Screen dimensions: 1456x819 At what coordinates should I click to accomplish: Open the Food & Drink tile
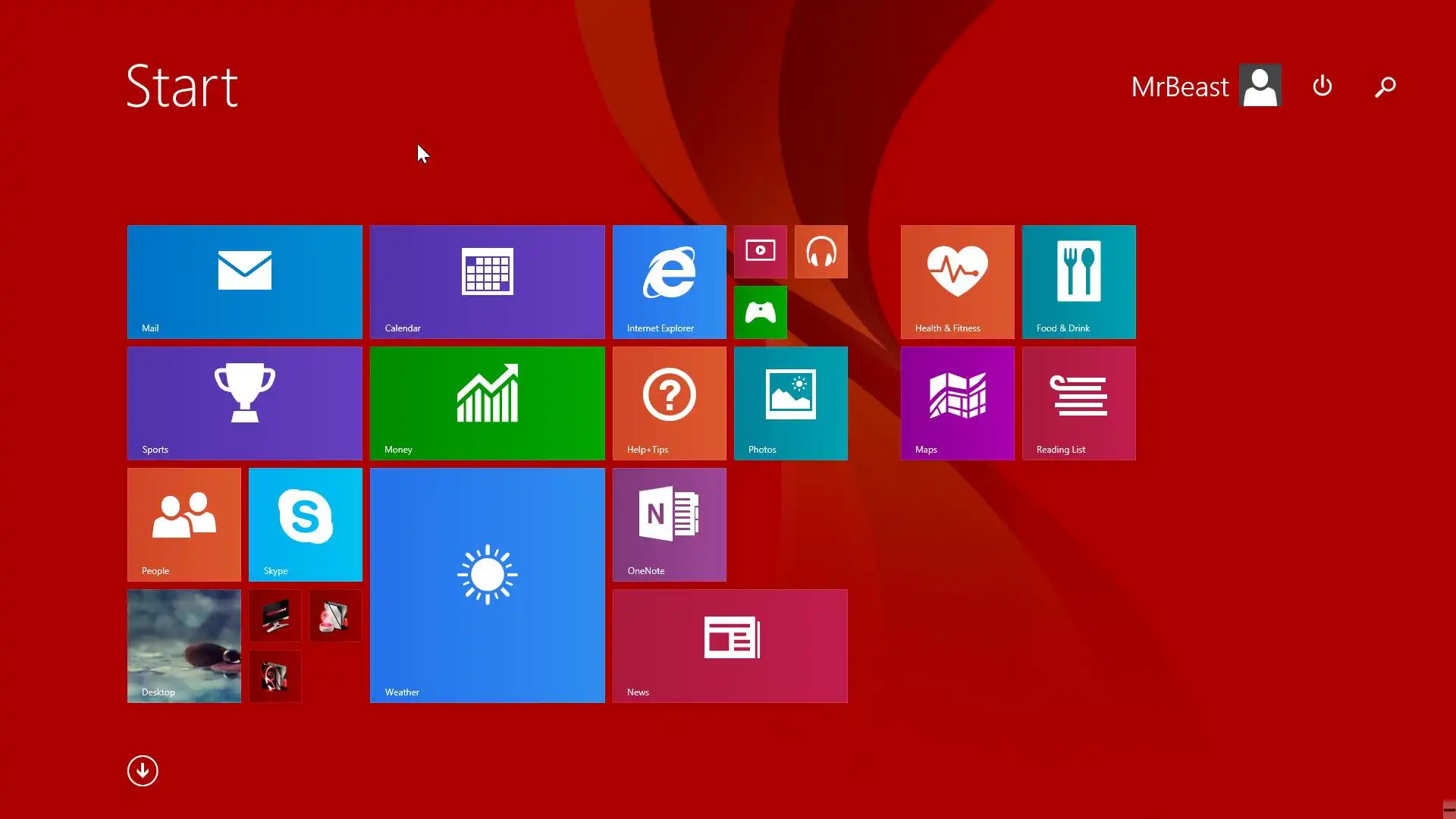1078,281
